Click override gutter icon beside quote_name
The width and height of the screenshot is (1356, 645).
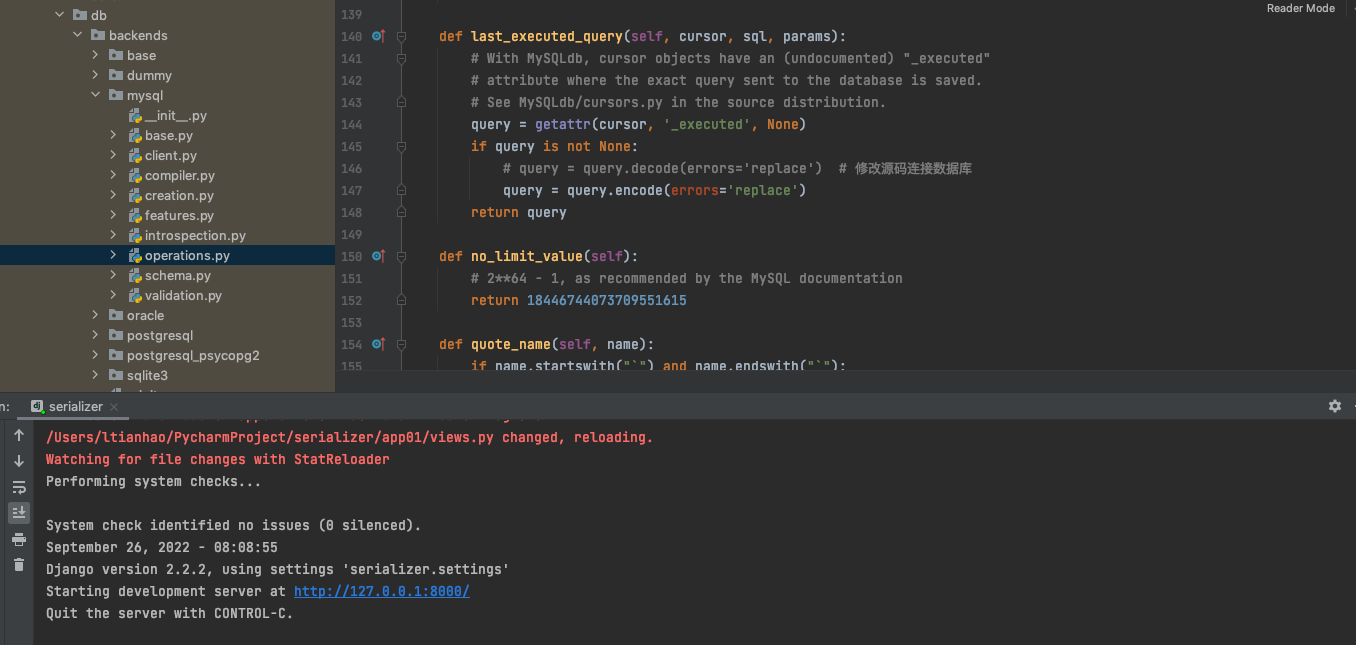point(378,344)
